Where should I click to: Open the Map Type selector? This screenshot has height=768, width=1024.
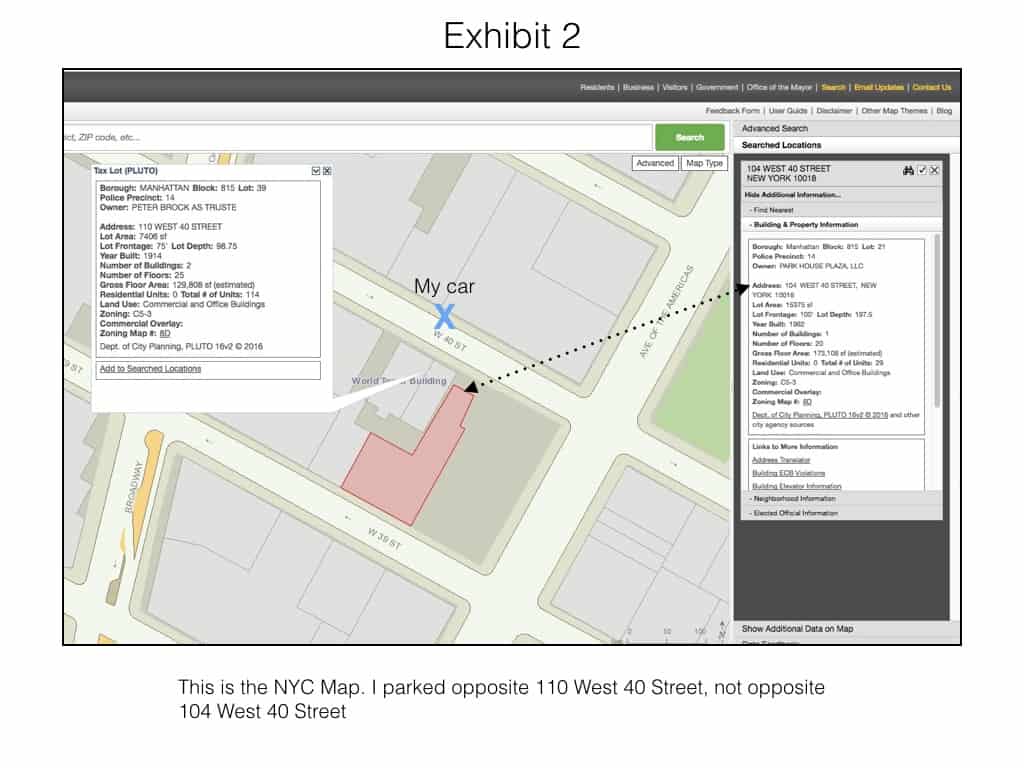(x=704, y=163)
